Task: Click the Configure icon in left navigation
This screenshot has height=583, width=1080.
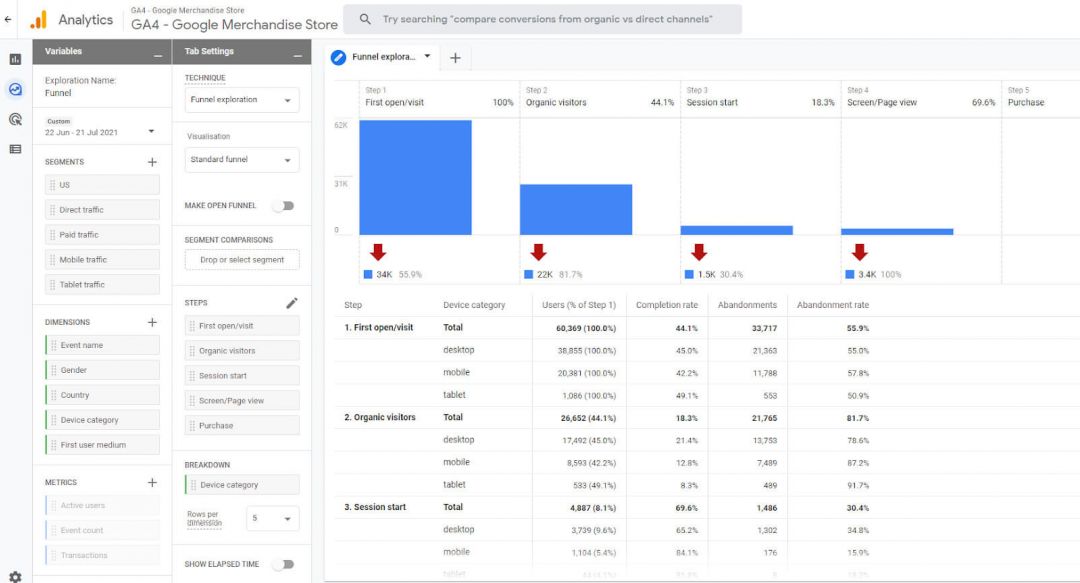Action: (13, 148)
